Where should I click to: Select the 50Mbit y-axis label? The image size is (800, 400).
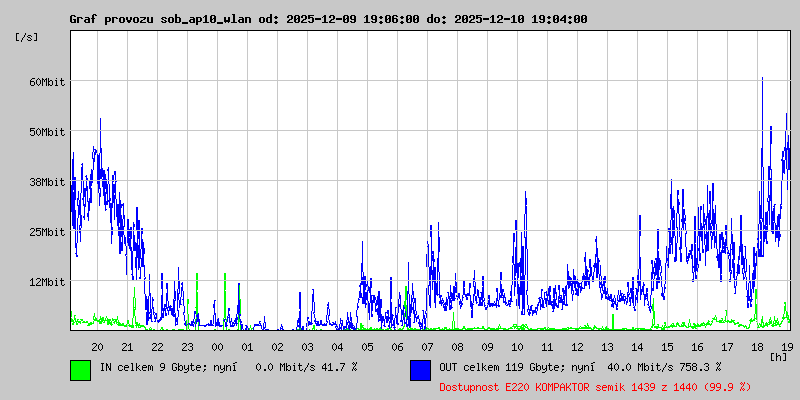pos(47,132)
